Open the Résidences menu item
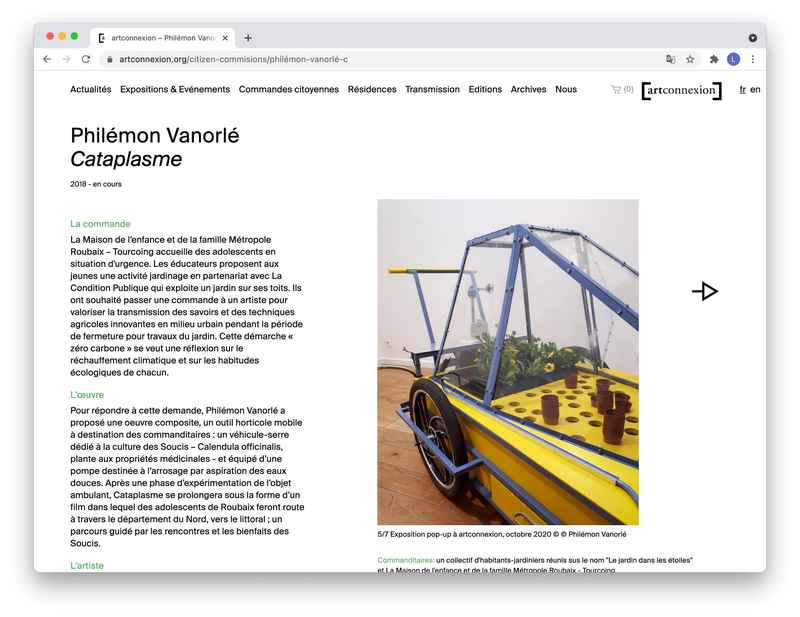800x617 pixels. (372, 89)
